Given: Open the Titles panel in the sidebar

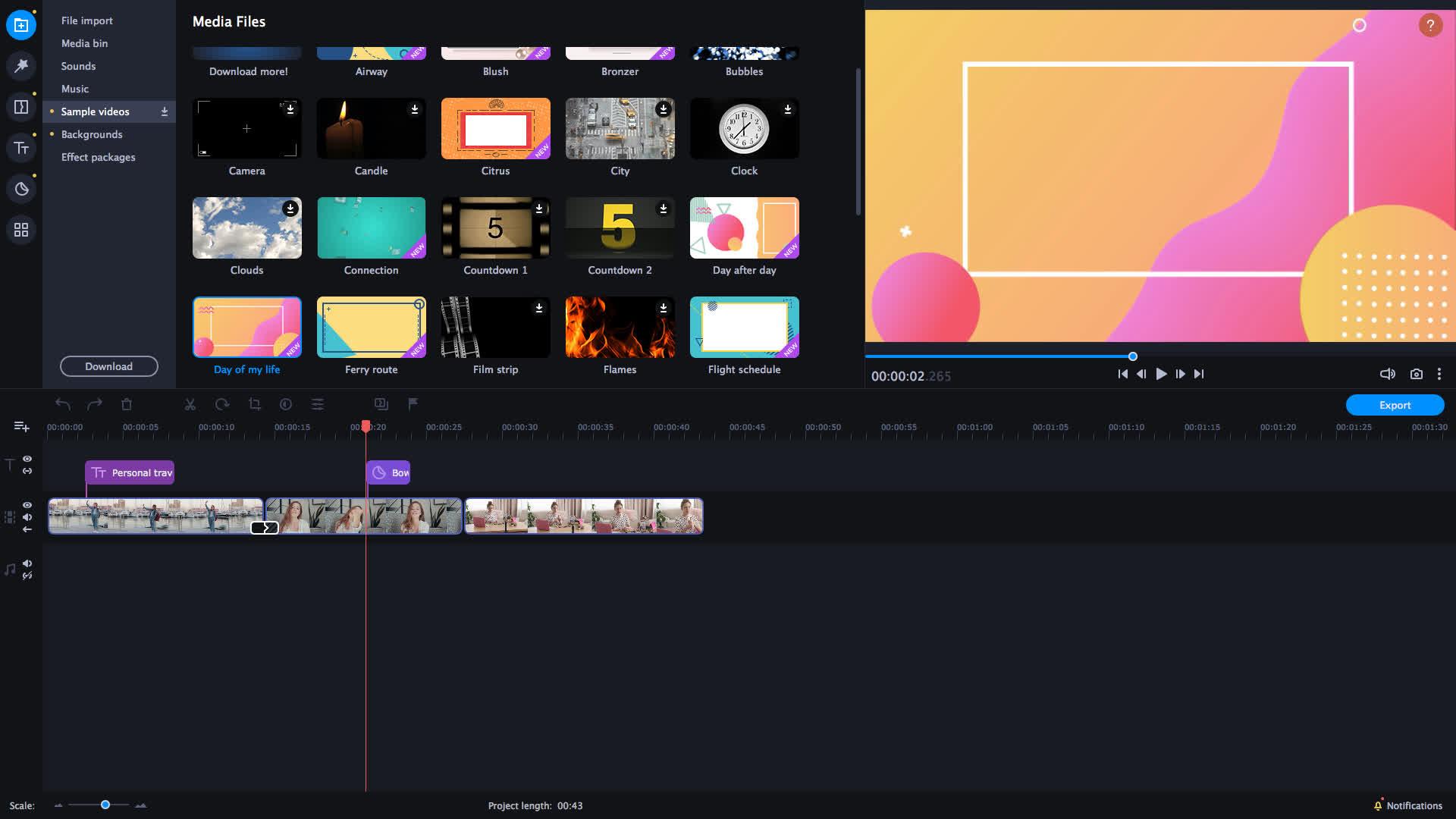Looking at the screenshot, I should pyautogui.click(x=20, y=148).
